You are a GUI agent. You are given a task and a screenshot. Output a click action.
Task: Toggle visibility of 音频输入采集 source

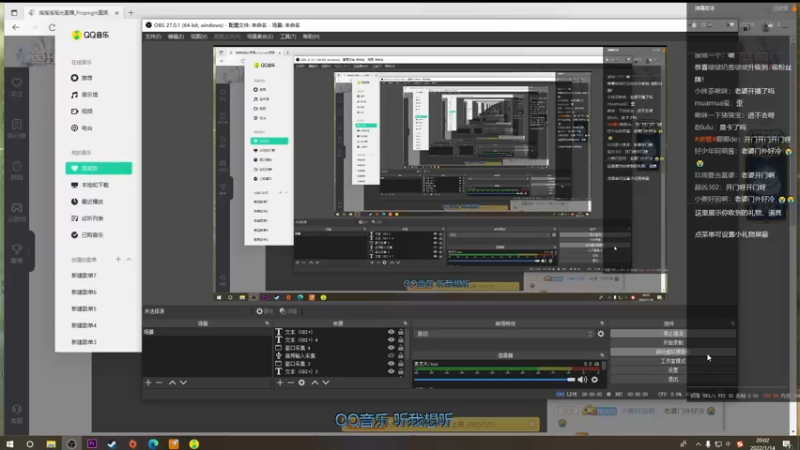(391, 356)
